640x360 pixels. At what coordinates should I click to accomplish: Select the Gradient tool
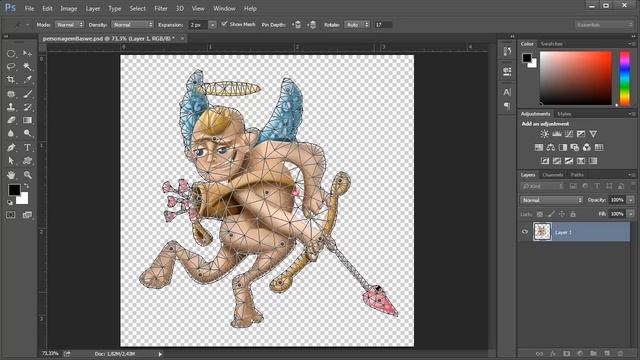point(27,120)
